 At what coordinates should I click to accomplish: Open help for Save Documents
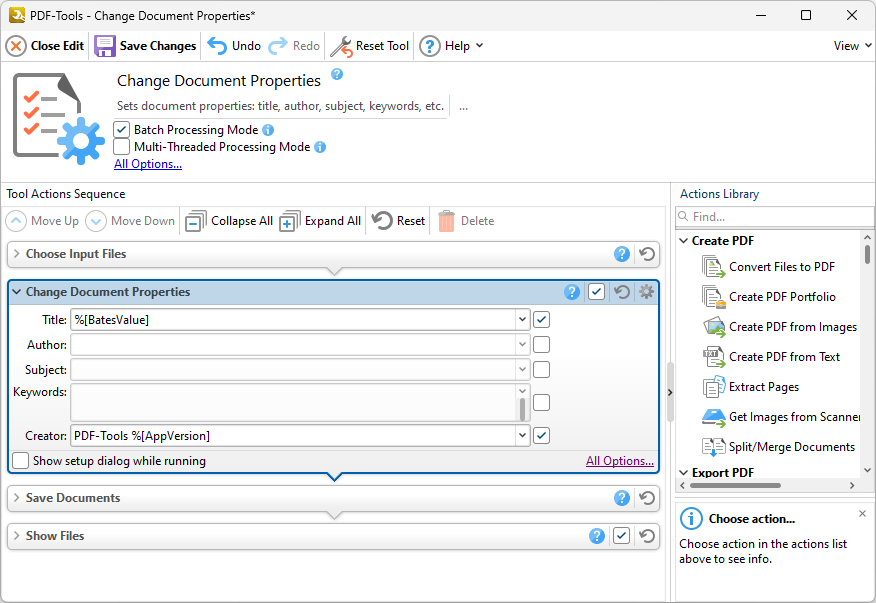point(622,498)
